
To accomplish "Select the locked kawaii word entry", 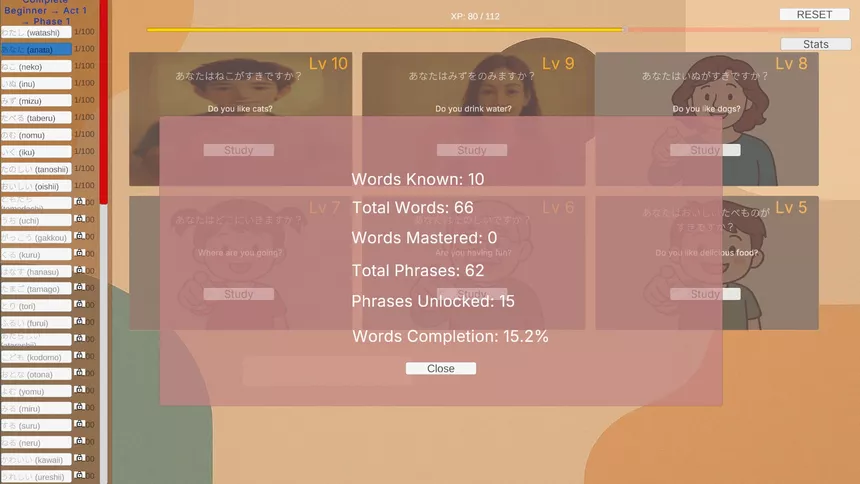I will (36, 459).
